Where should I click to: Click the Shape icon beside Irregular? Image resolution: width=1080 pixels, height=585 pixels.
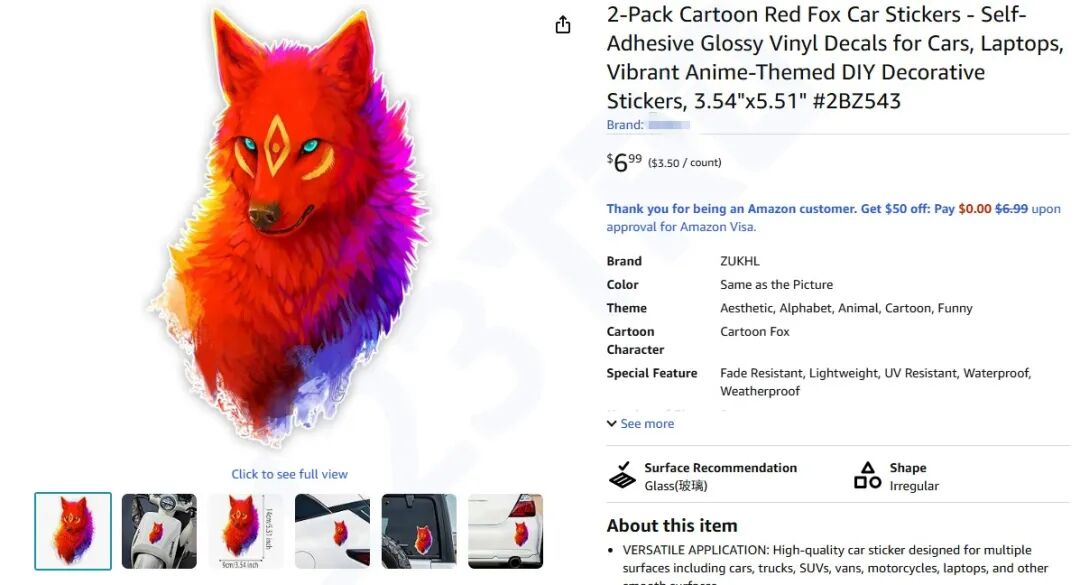click(x=867, y=475)
